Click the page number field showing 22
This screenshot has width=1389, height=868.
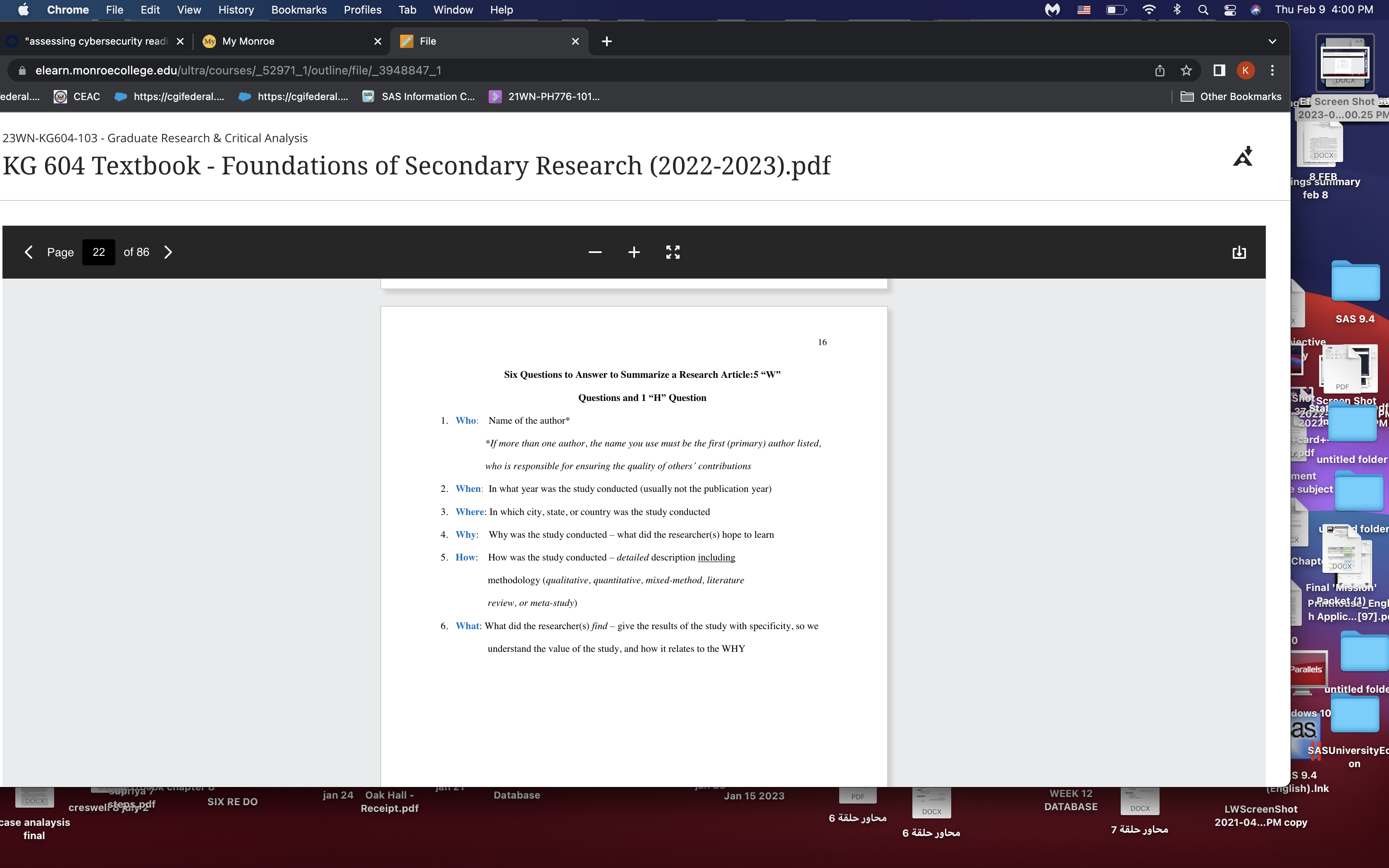tap(99, 252)
